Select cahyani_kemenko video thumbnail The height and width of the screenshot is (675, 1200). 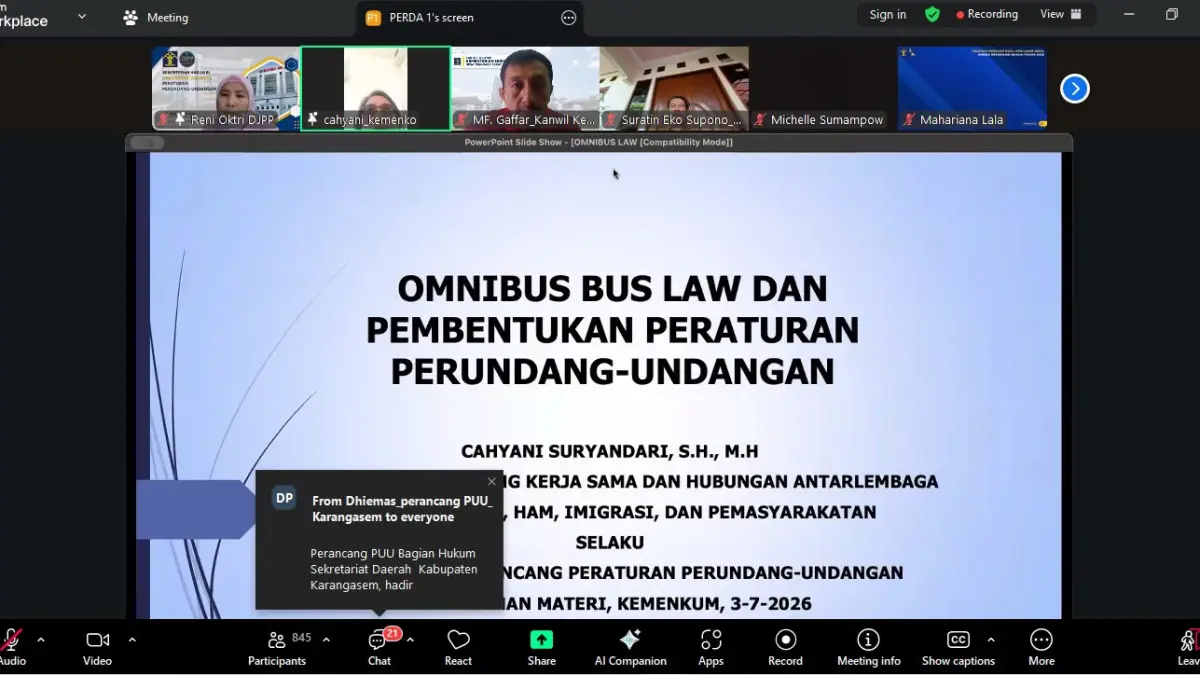(375, 88)
